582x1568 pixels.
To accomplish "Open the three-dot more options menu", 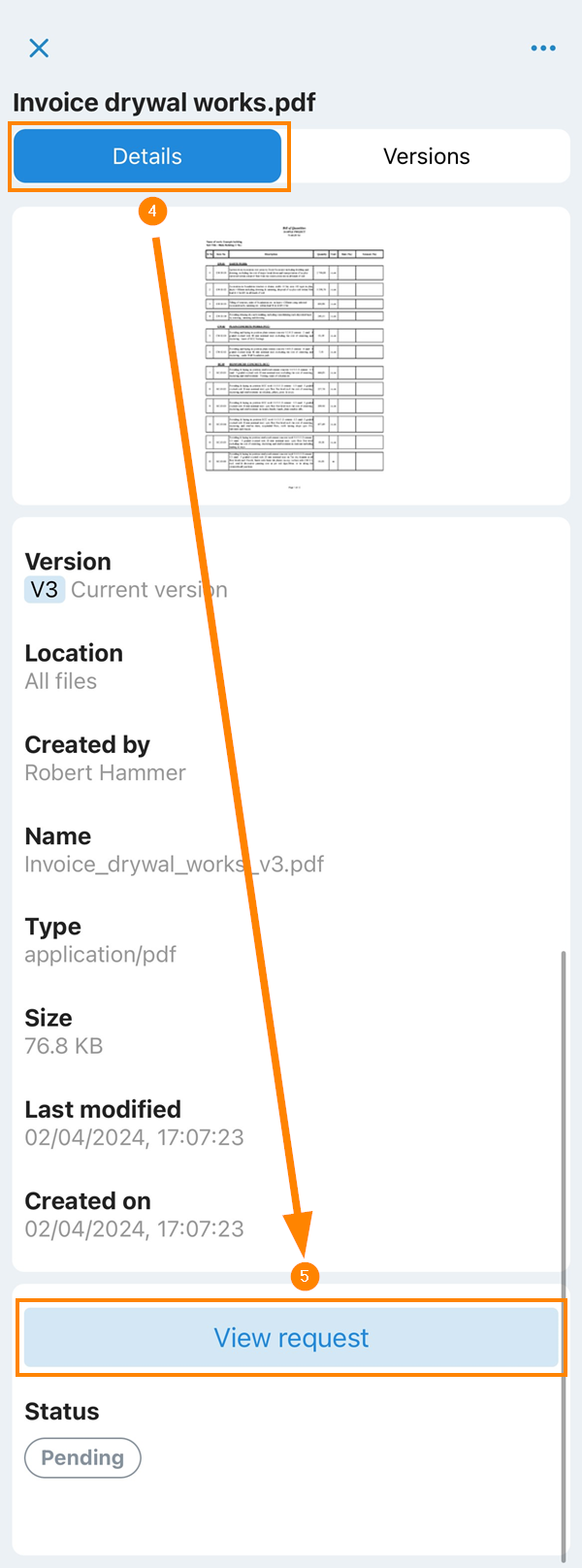I will click(543, 48).
